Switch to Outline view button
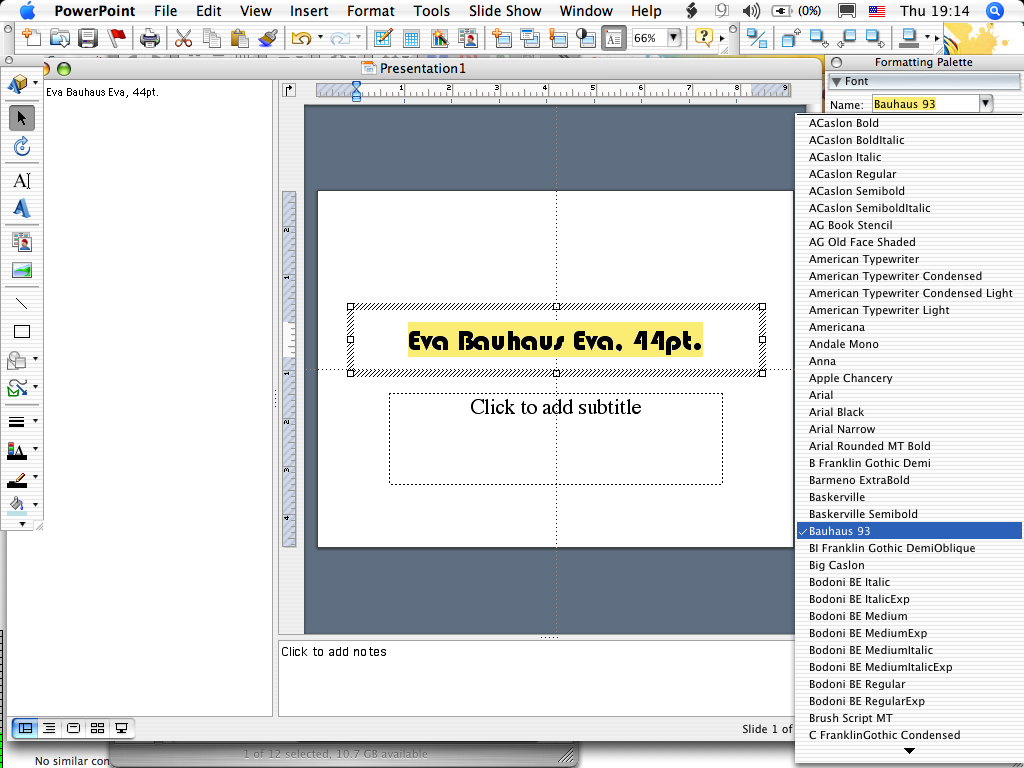The width and height of the screenshot is (1024, 768). click(x=50, y=728)
